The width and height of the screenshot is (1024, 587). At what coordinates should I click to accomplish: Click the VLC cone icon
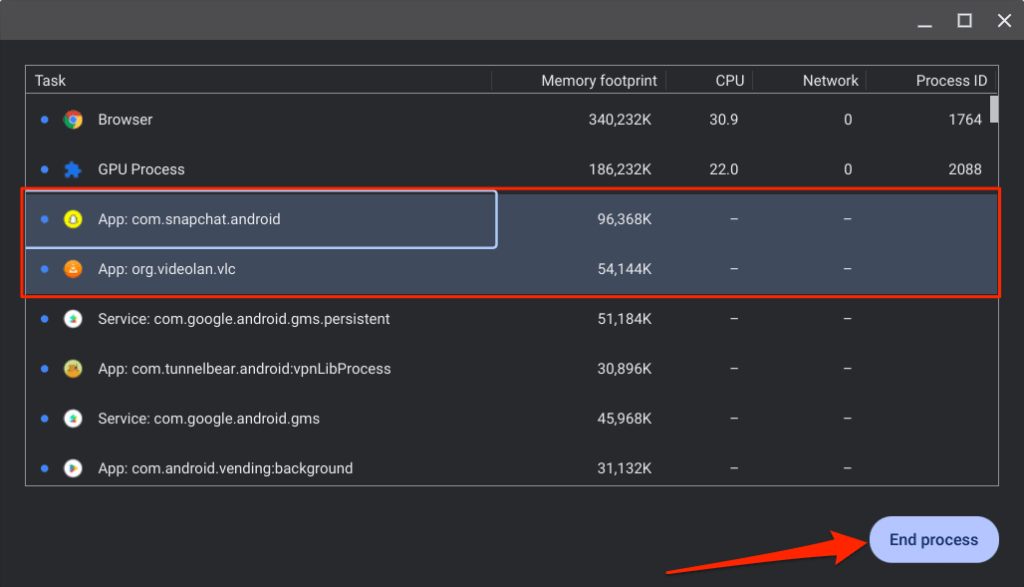72,269
